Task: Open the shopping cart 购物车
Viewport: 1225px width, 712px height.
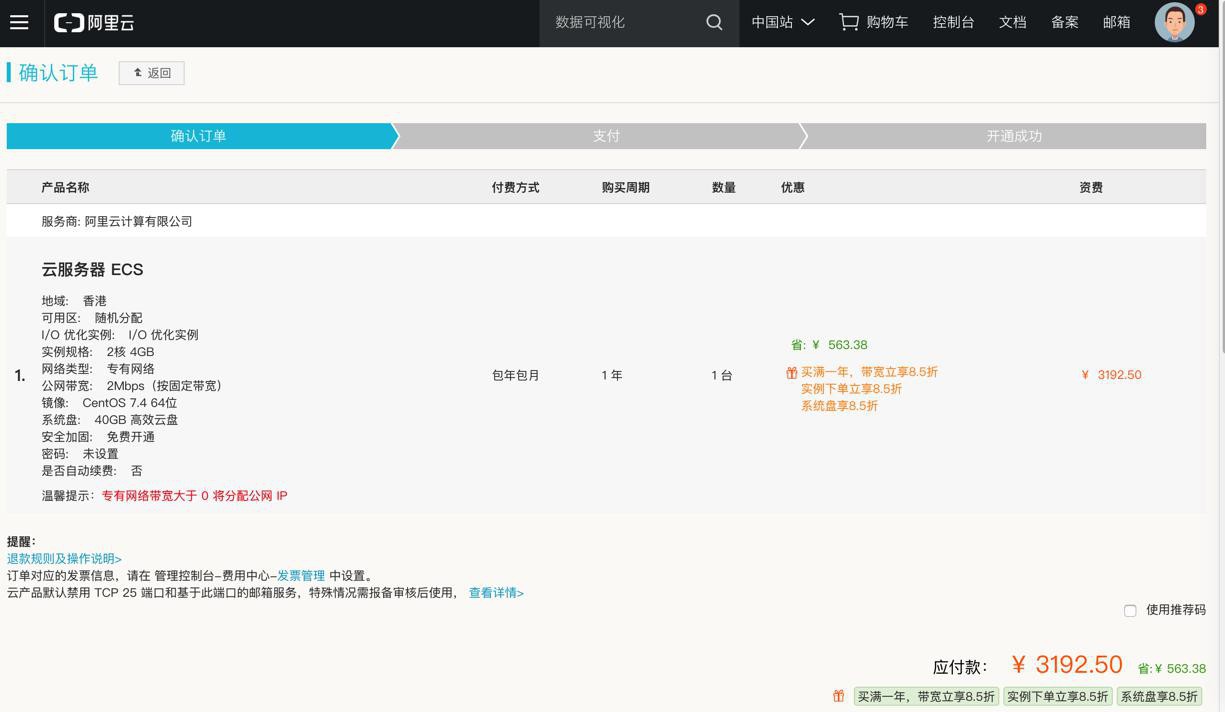Action: [873, 22]
